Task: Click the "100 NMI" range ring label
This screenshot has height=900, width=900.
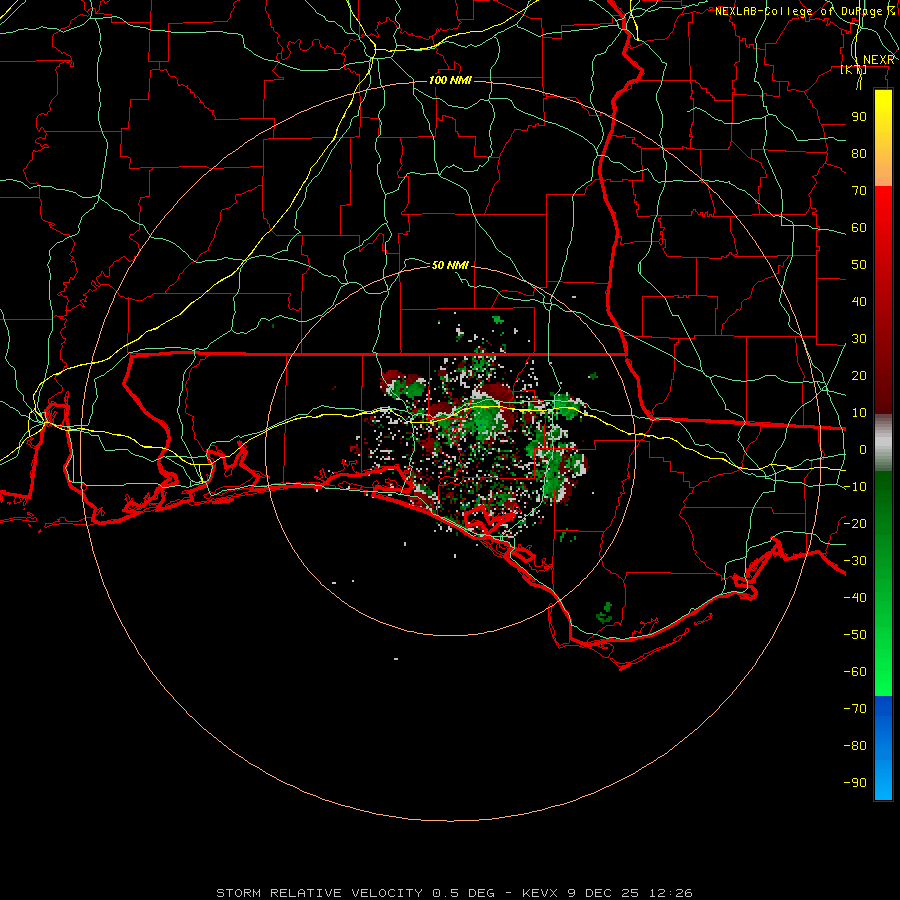Action: point(451,80)
